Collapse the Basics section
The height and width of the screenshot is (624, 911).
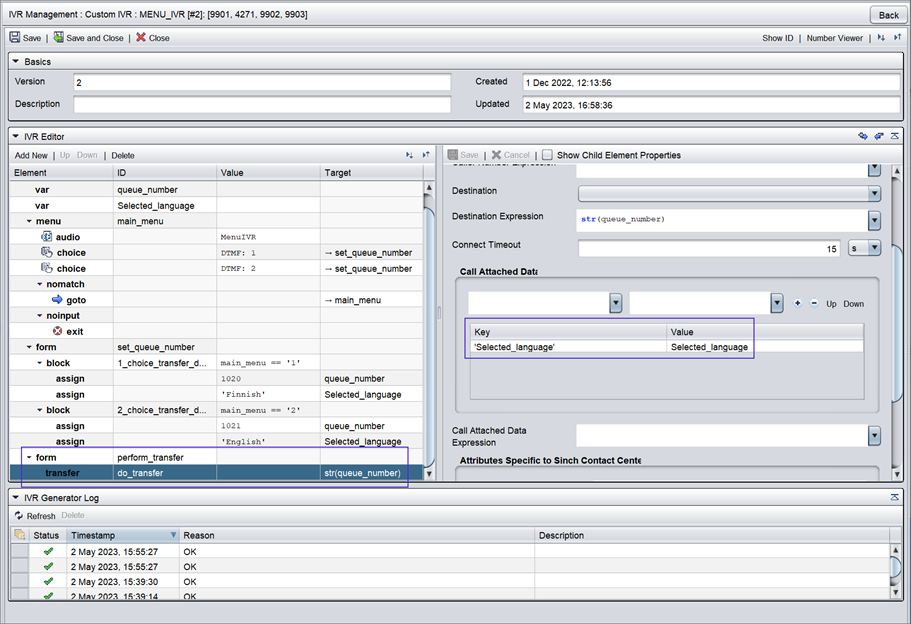(16, 62)
